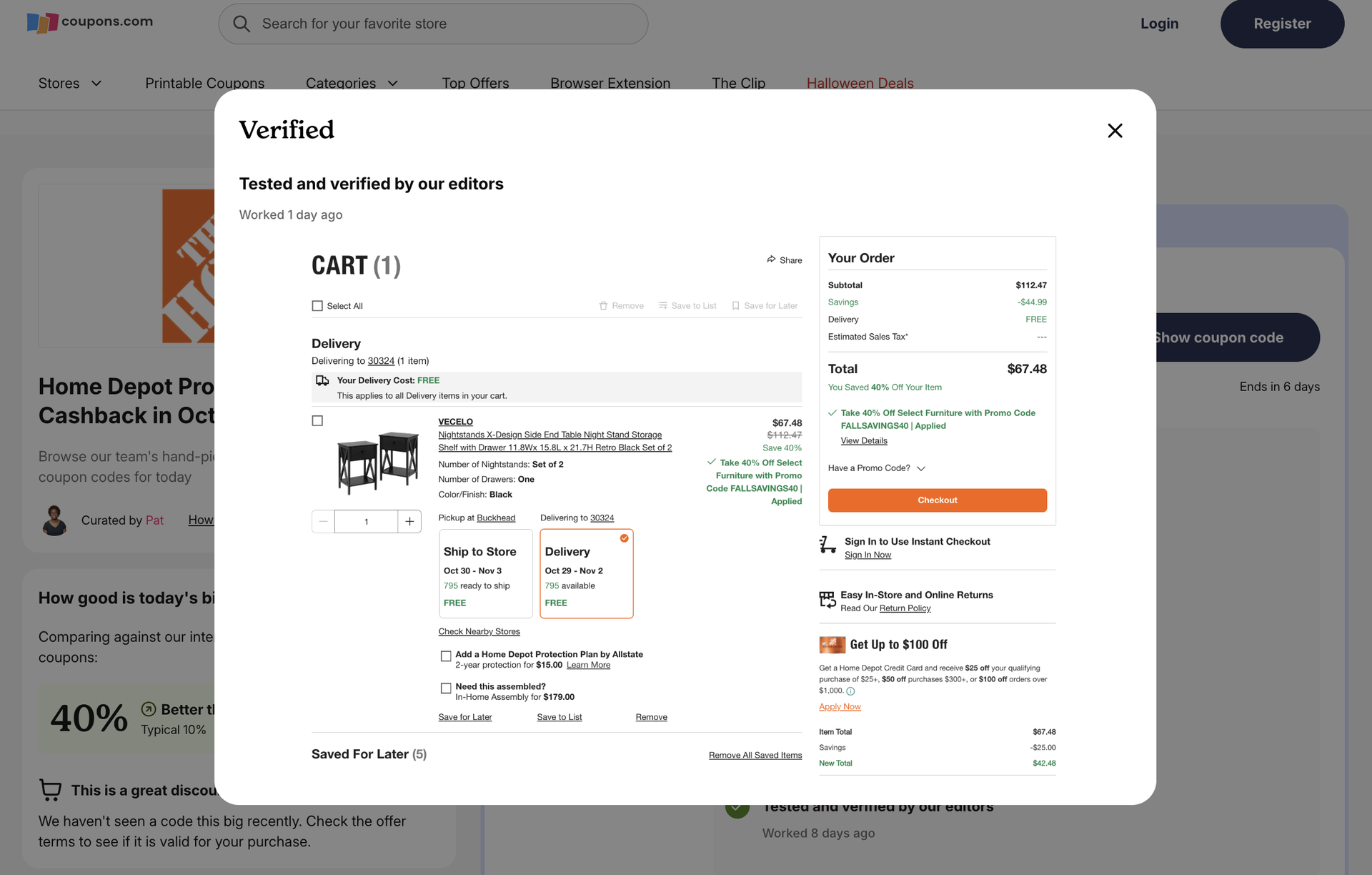The height and width of the screenshot is (875, 1372).
Task: Check Home Depot Protection Plan checkbox
Action: (446, 656)
